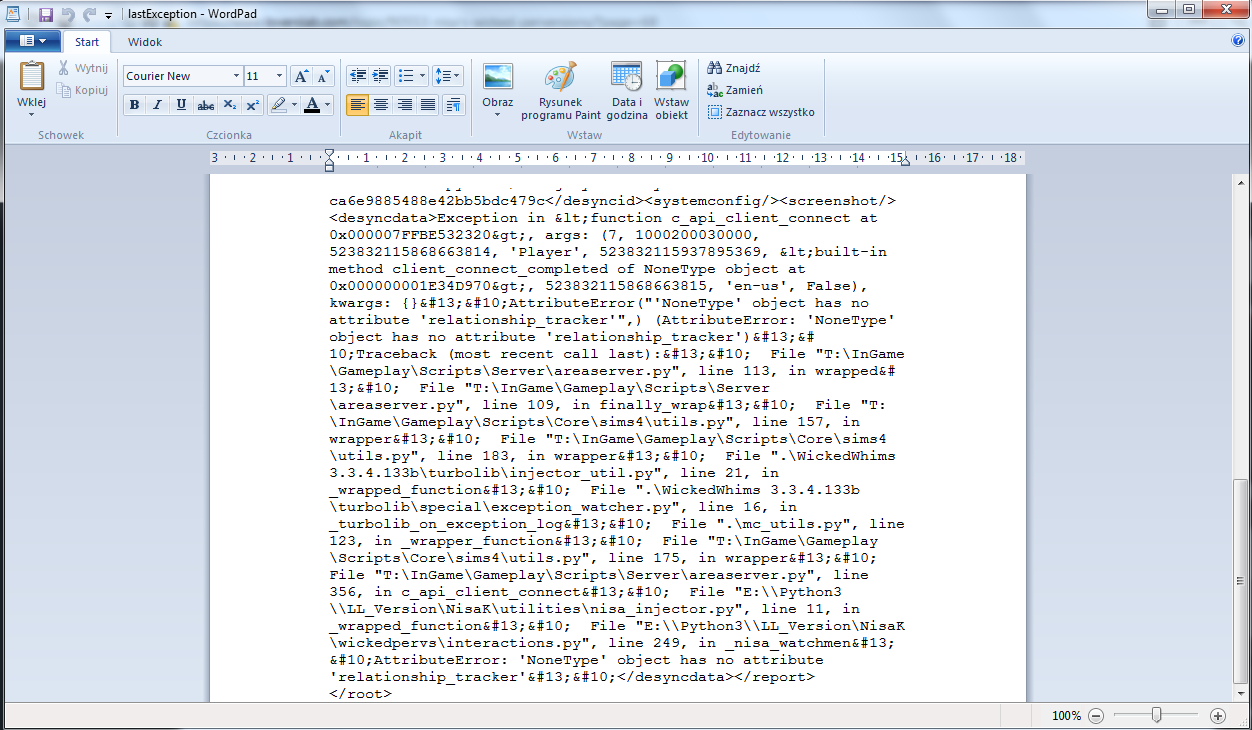Click Zamień replace button
Viewport: 1252px width, 730px height.
pyautogui.click(x=735, y=90)
